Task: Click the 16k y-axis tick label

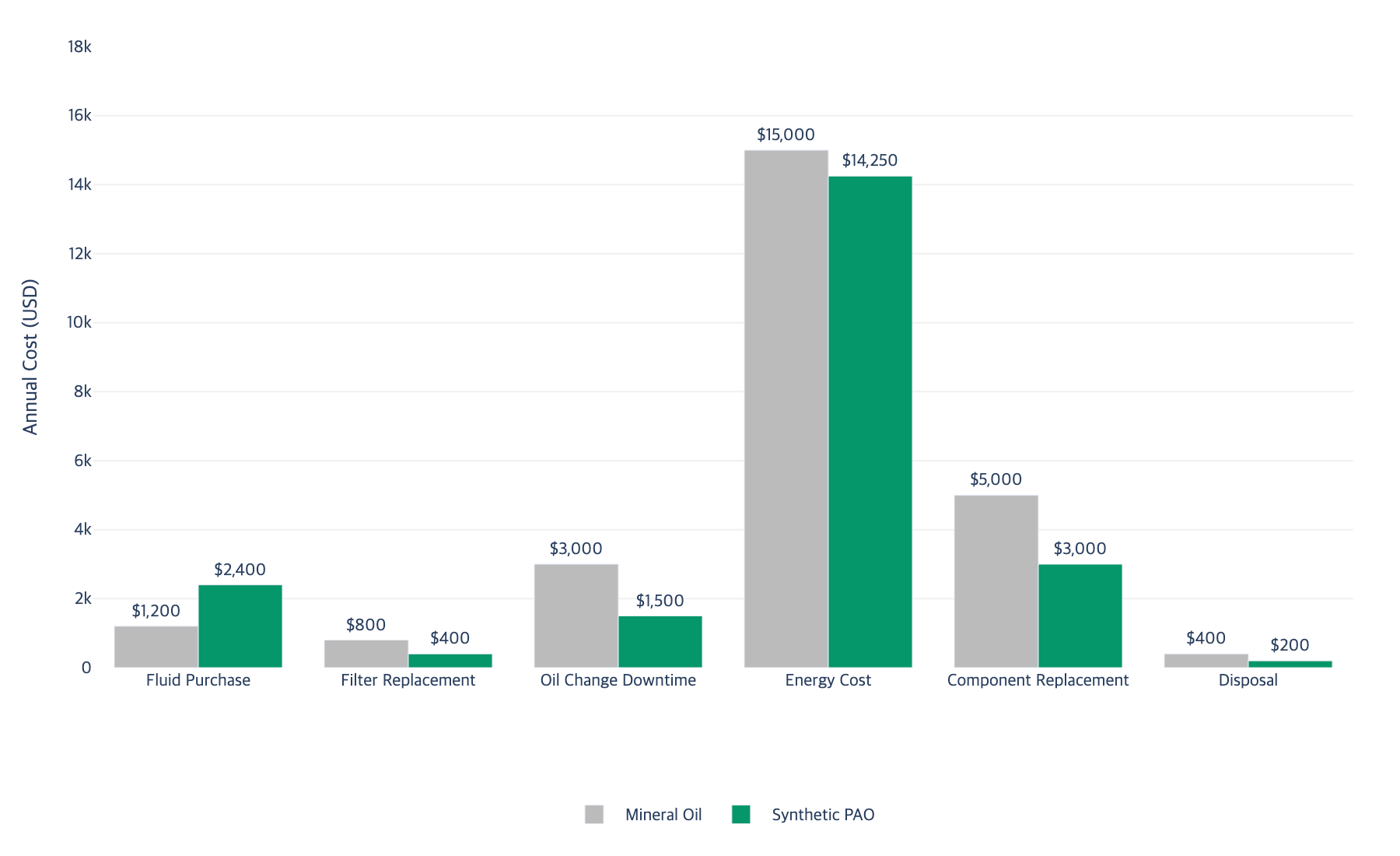Action: coord(79,115)
